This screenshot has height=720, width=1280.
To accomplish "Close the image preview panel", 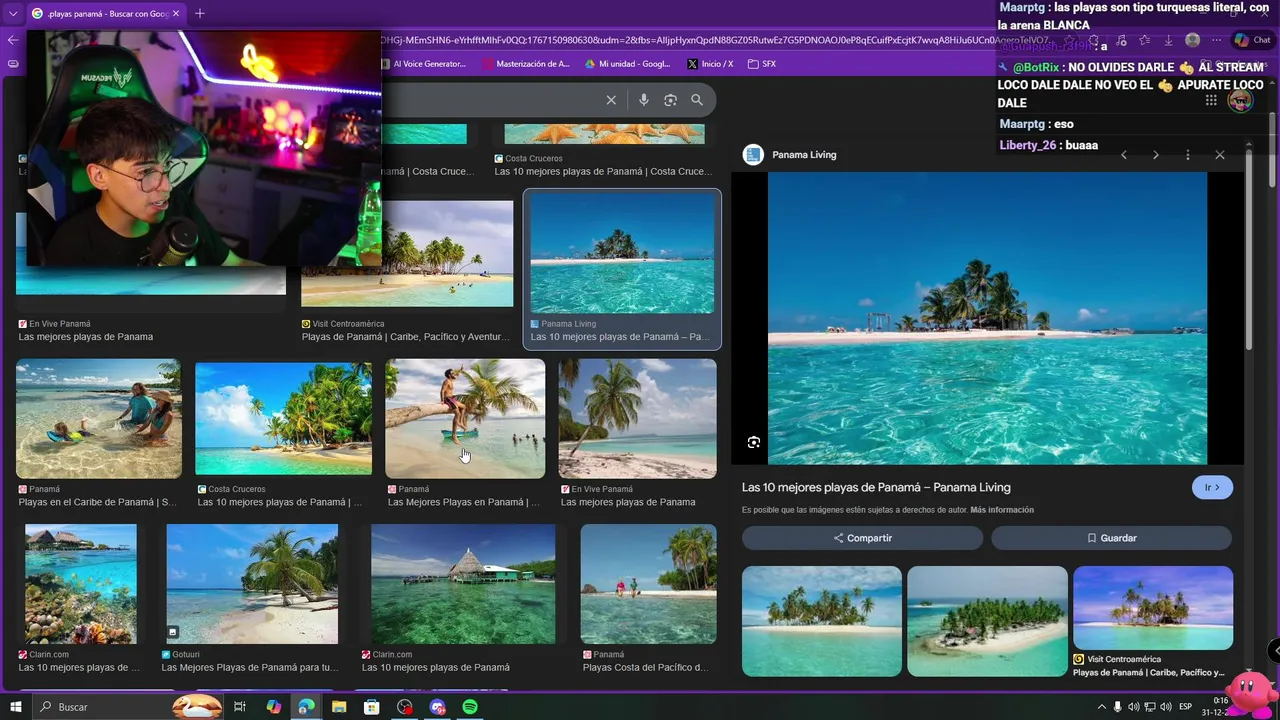I will click(x=1220, y=155).
